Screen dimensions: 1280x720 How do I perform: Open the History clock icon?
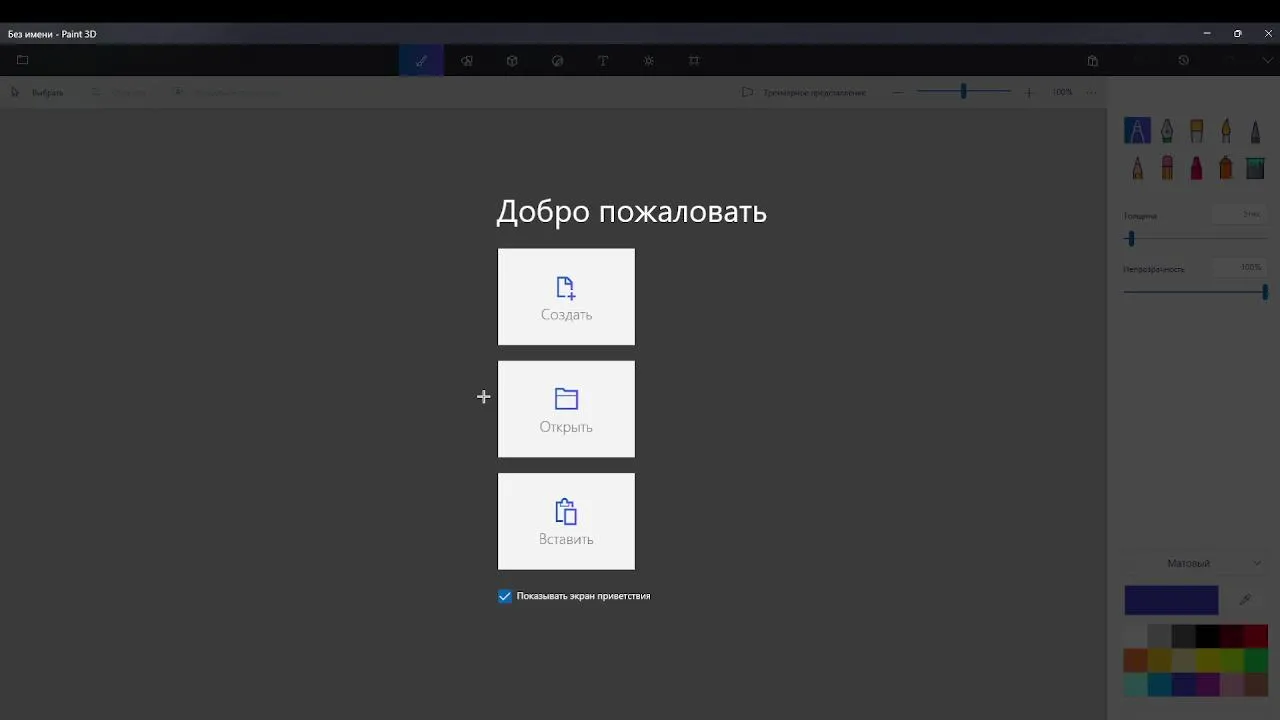[1184, 60]
